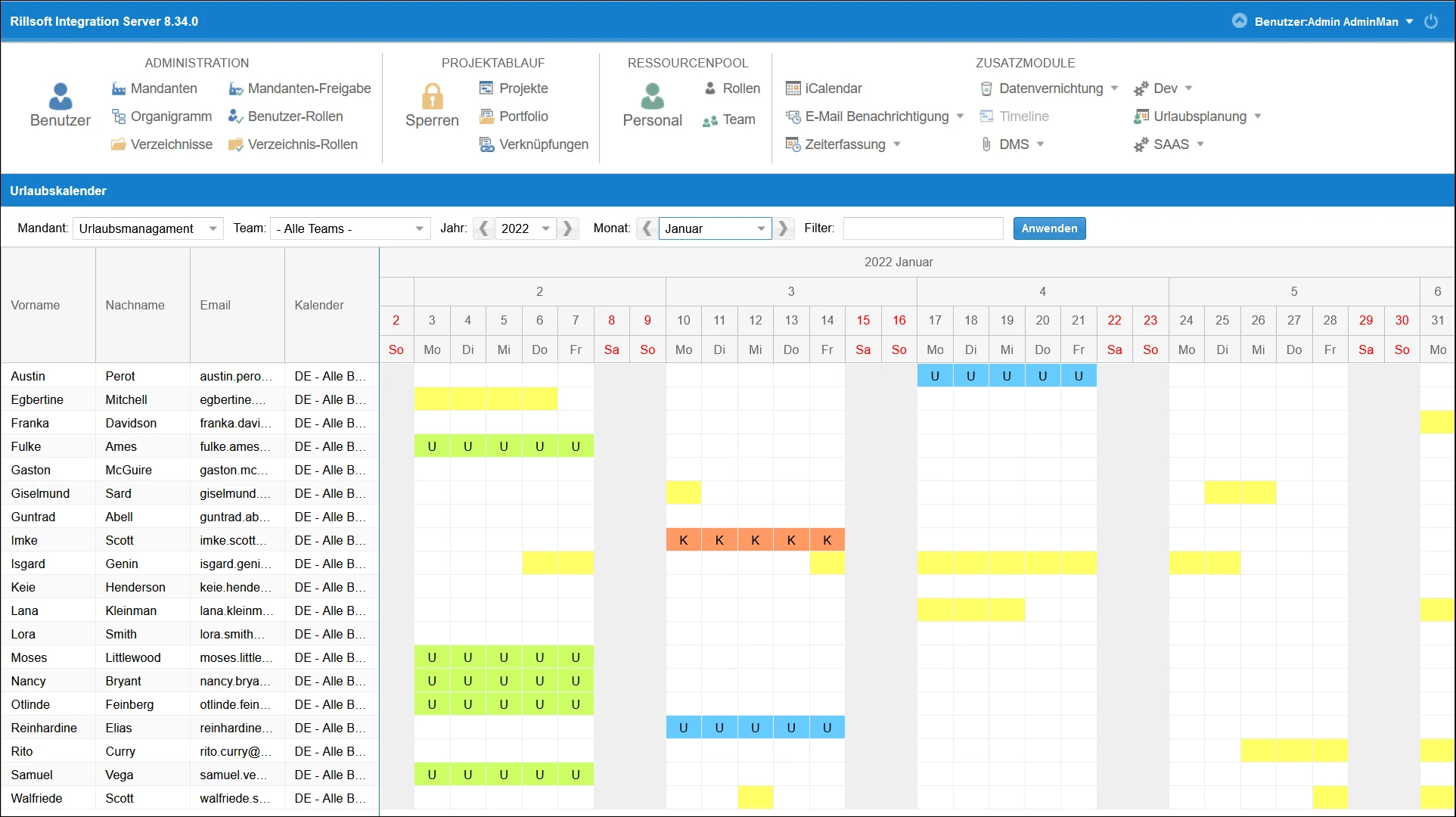Click the DMS paperclip icon
The width and height of the screenshot is (1456, 817).
[986, 144]
